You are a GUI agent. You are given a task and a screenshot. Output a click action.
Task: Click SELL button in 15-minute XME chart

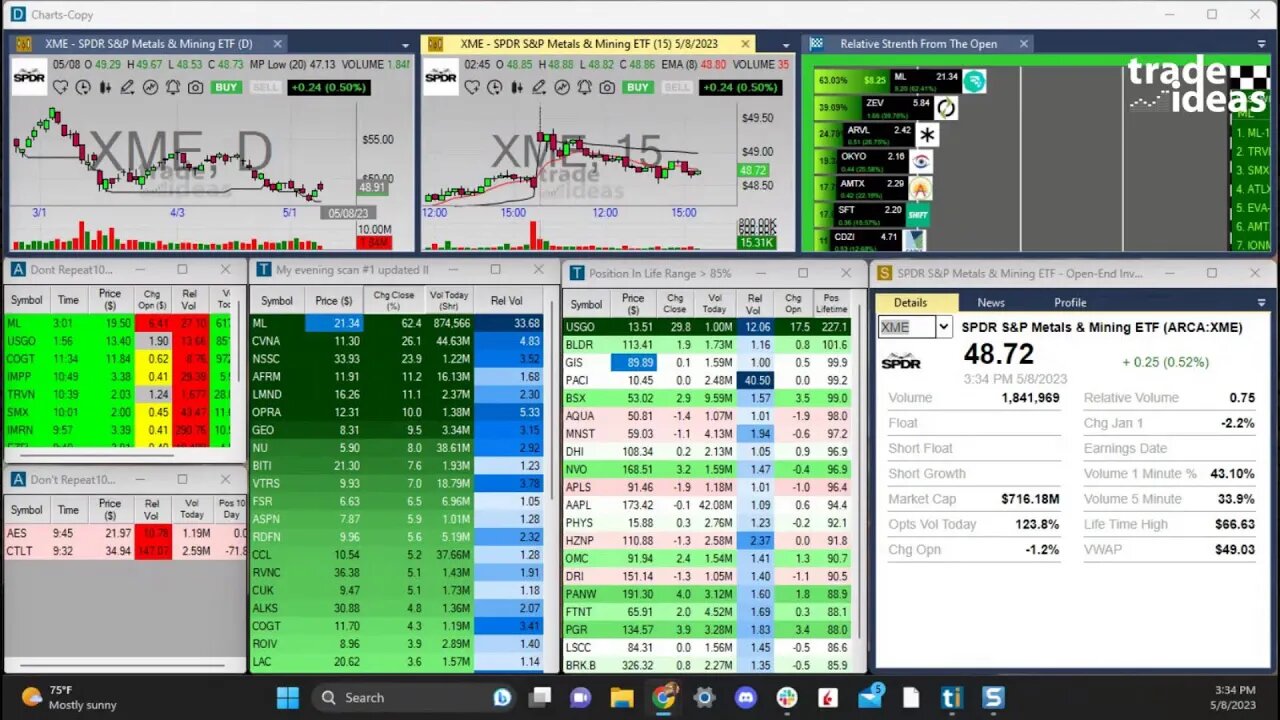click(x=677, y=87)
